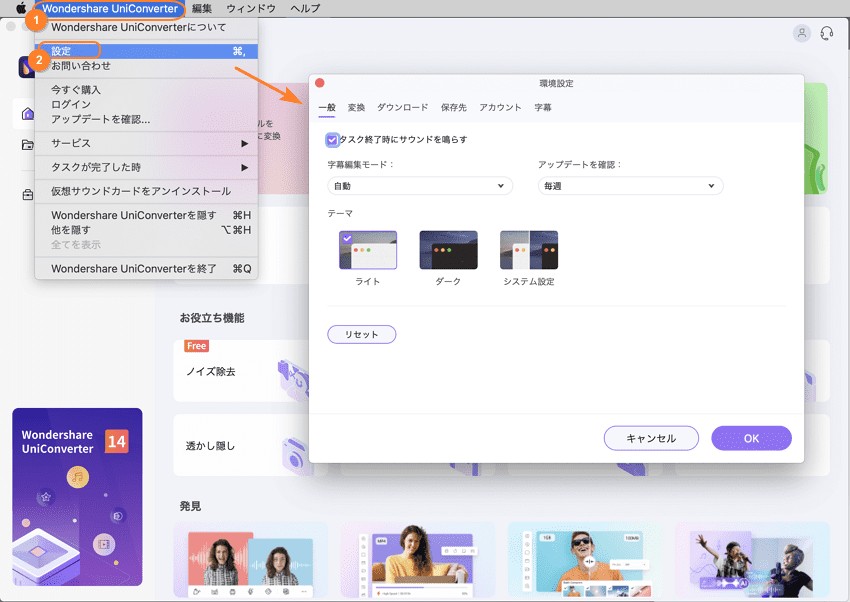Switch to the 一般 tab
The width and height of the screenshot is (850, 602).
(x=327, y=107)
